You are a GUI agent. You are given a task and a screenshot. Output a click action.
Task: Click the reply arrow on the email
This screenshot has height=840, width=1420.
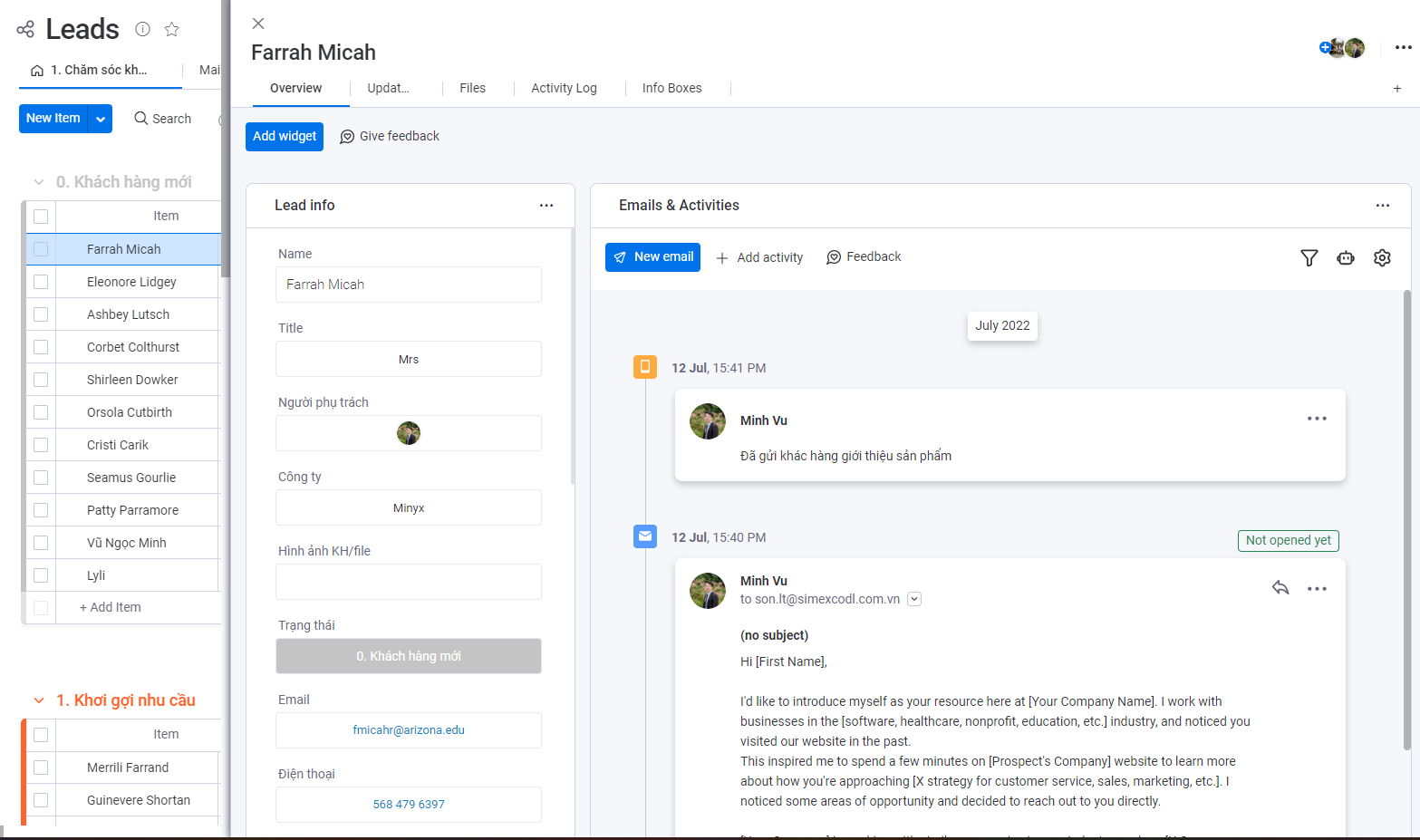1280,588
